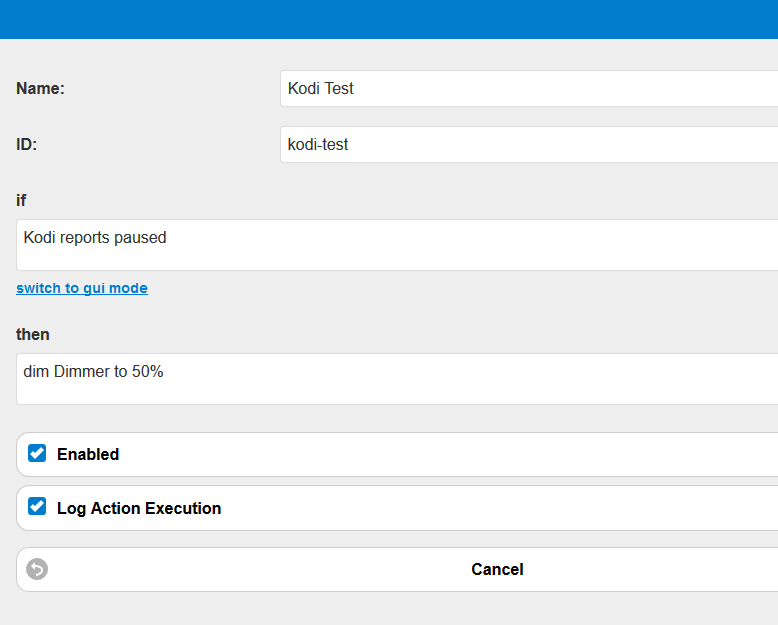
Task: Click empty gray area below Cancel button
Action: [x=389, y=609]
